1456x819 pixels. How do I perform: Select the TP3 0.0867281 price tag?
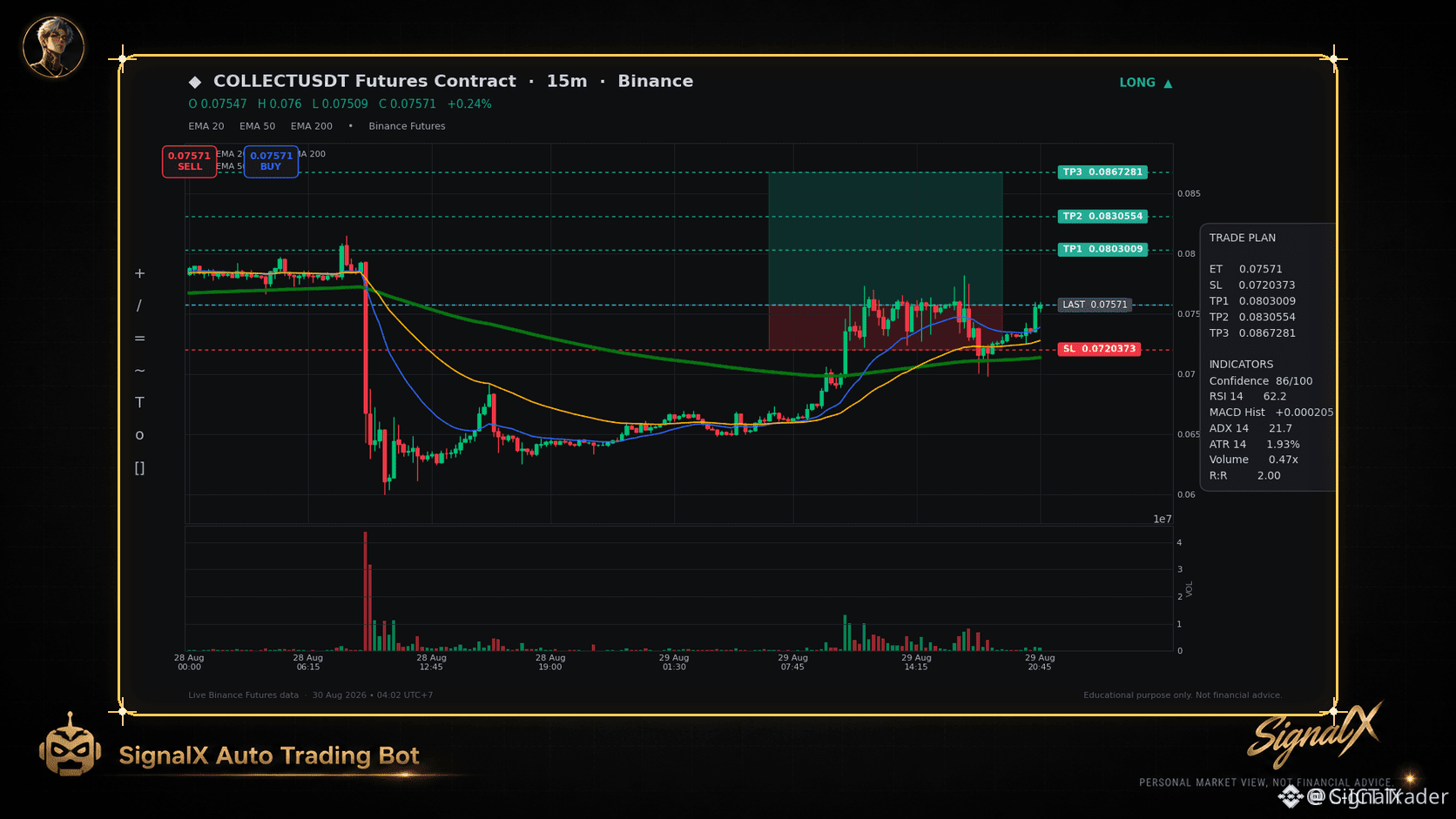coord(1102,172)
